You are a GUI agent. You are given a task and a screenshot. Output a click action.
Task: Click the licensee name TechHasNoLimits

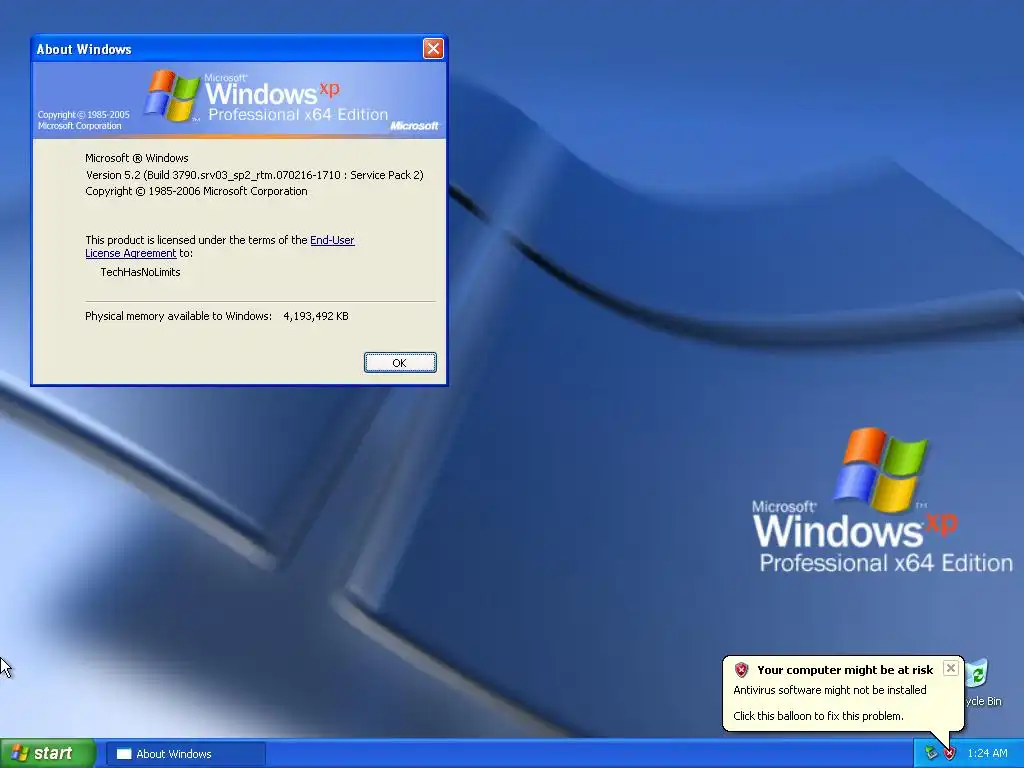pos(140,272)
